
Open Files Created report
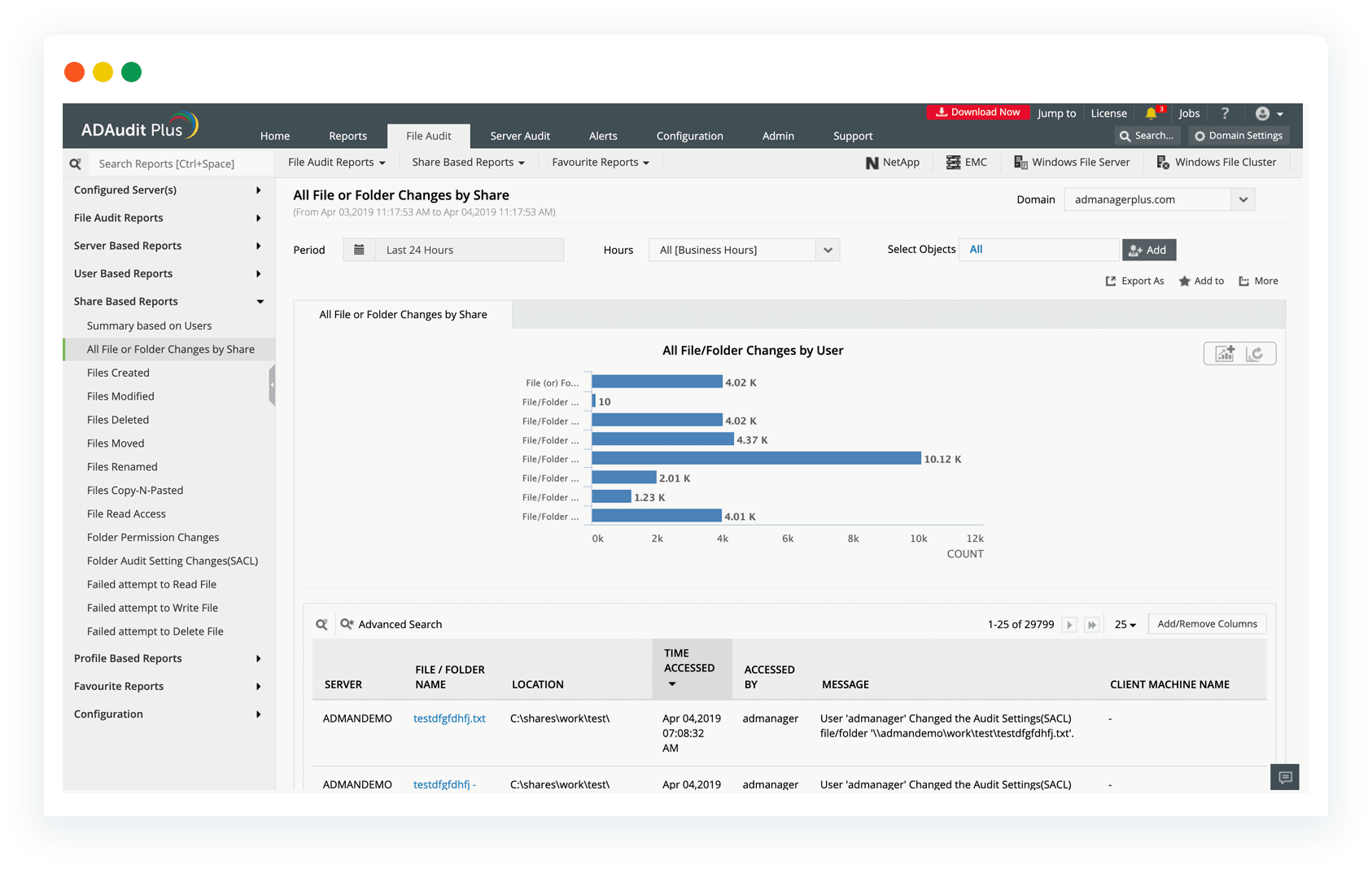tap(118, 373)
